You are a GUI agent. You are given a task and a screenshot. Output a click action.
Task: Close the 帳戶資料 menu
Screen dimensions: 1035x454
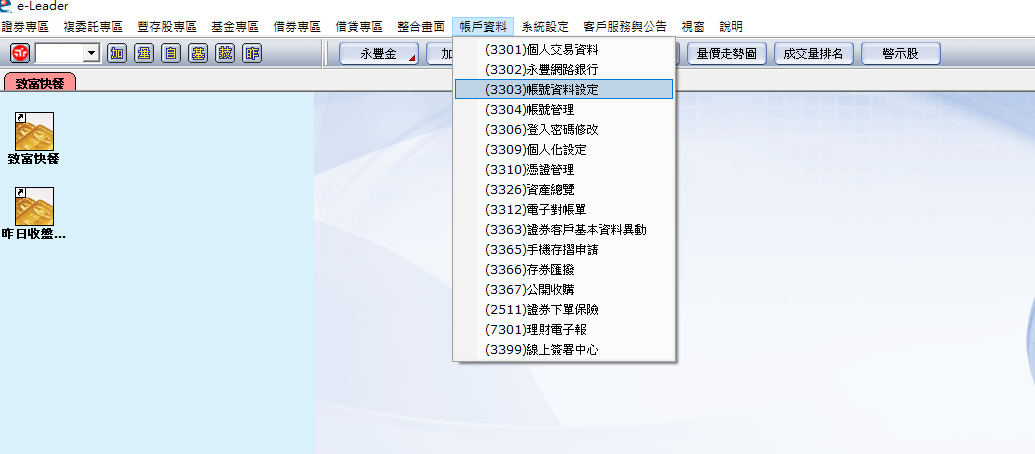click(484, 27)
